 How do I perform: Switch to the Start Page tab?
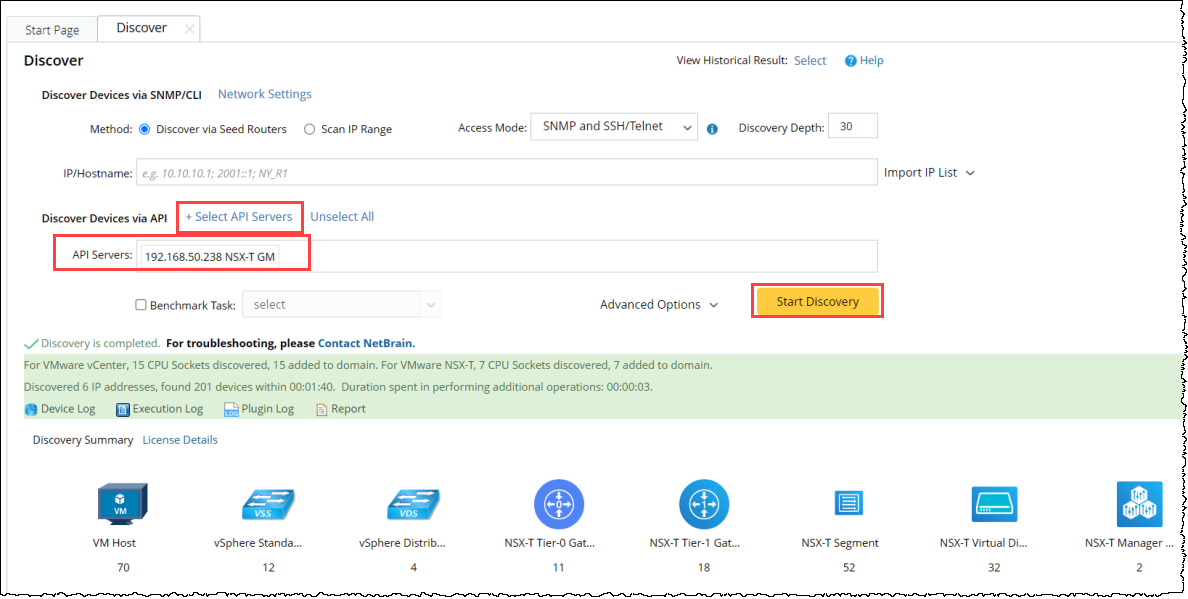[52, 30]
